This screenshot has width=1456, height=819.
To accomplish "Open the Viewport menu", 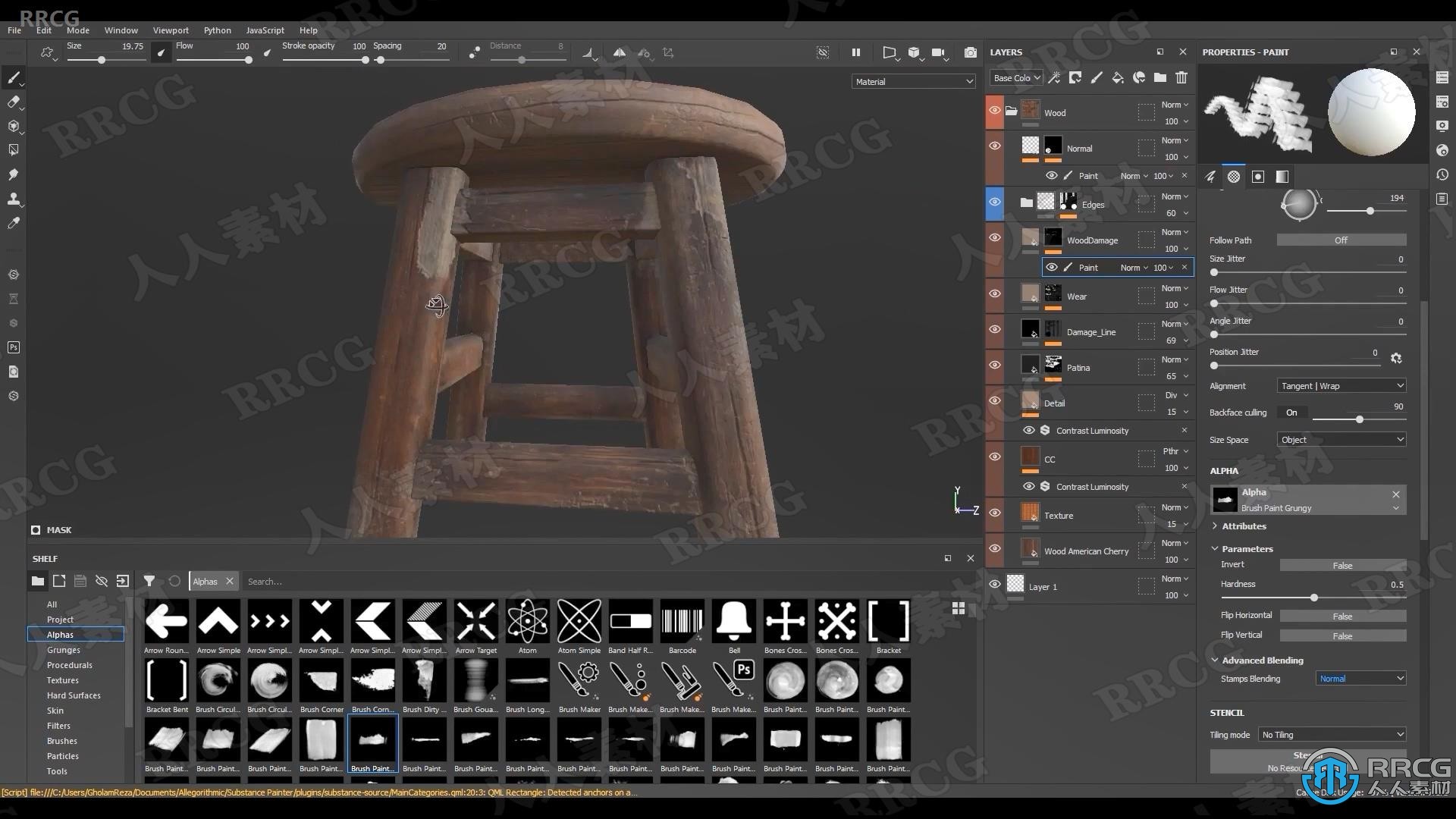I will [169, 29].
